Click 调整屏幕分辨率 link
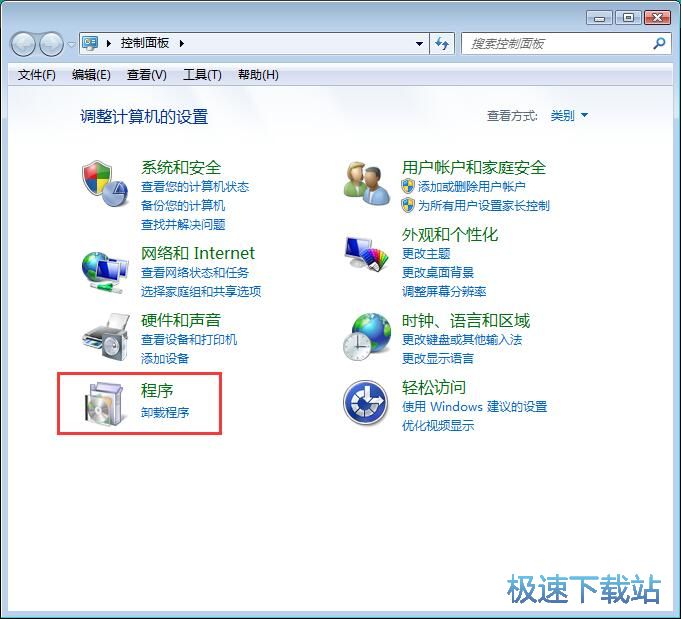The height and width of the screenshot is (619, 681). (x=444, y=291)
